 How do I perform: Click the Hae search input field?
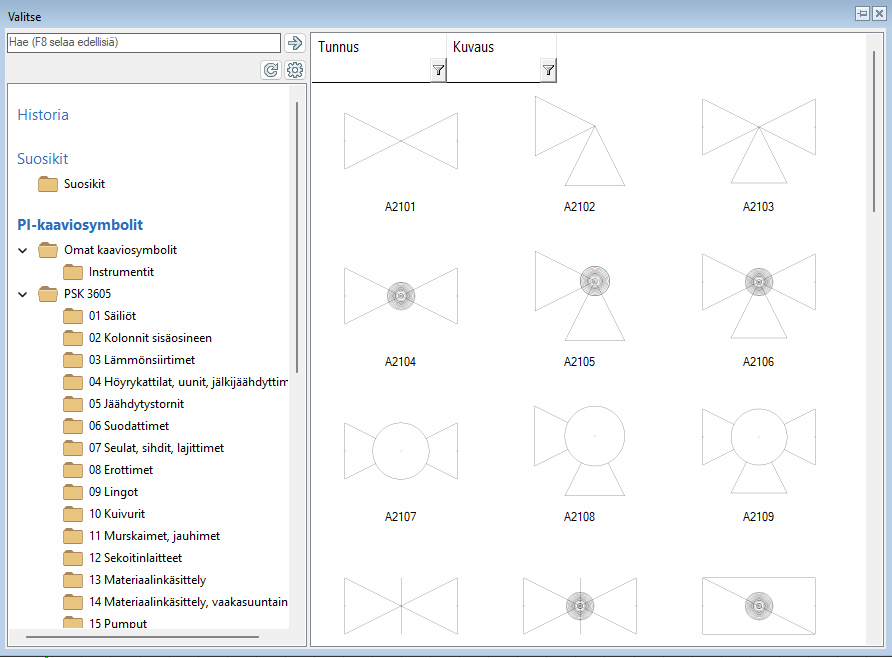(x=143, y=43)
